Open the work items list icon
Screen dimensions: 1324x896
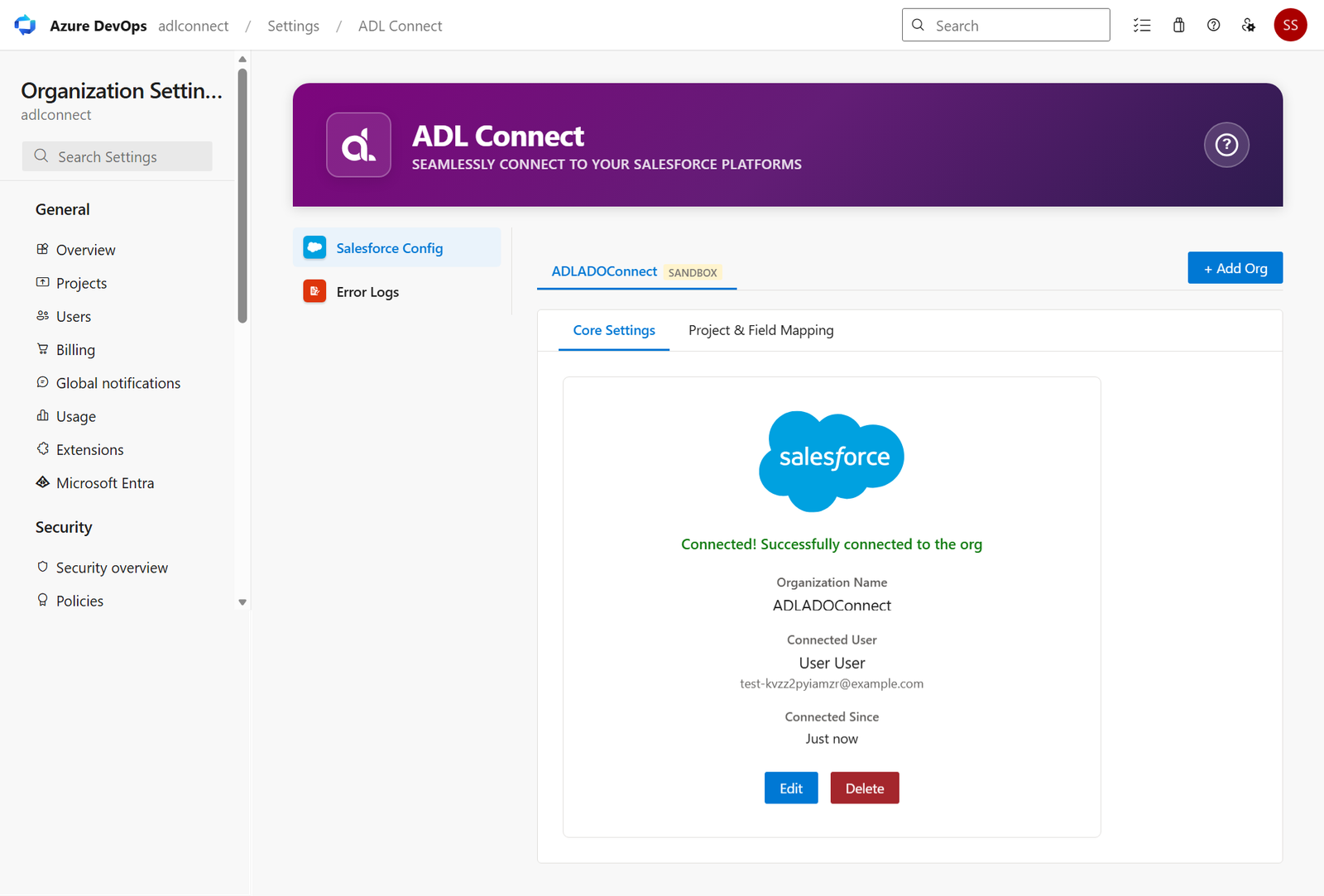1142,26
